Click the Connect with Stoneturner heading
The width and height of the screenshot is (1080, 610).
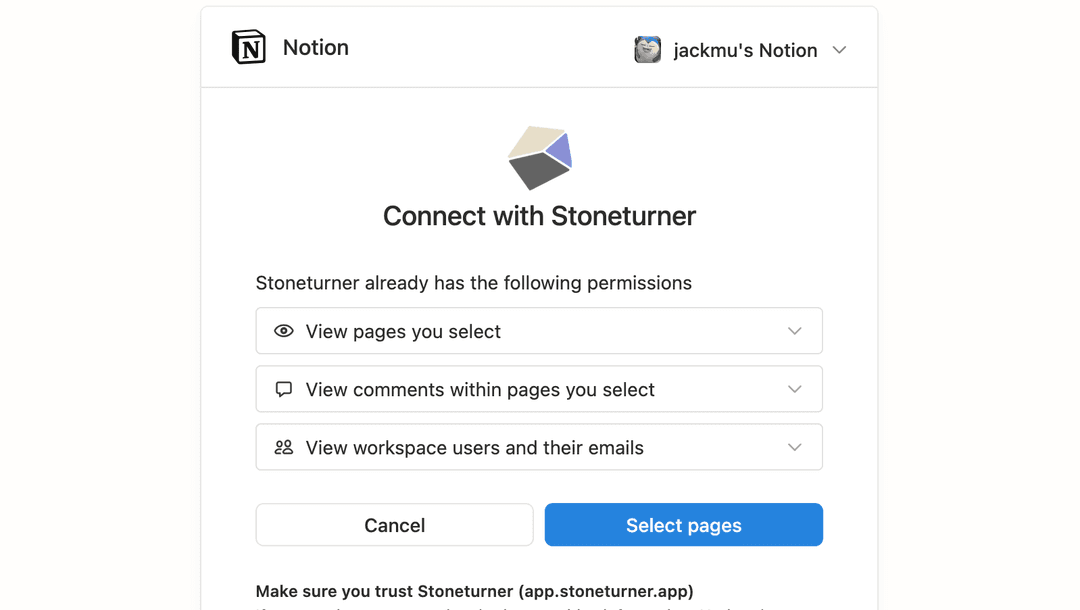coord(539,216)
